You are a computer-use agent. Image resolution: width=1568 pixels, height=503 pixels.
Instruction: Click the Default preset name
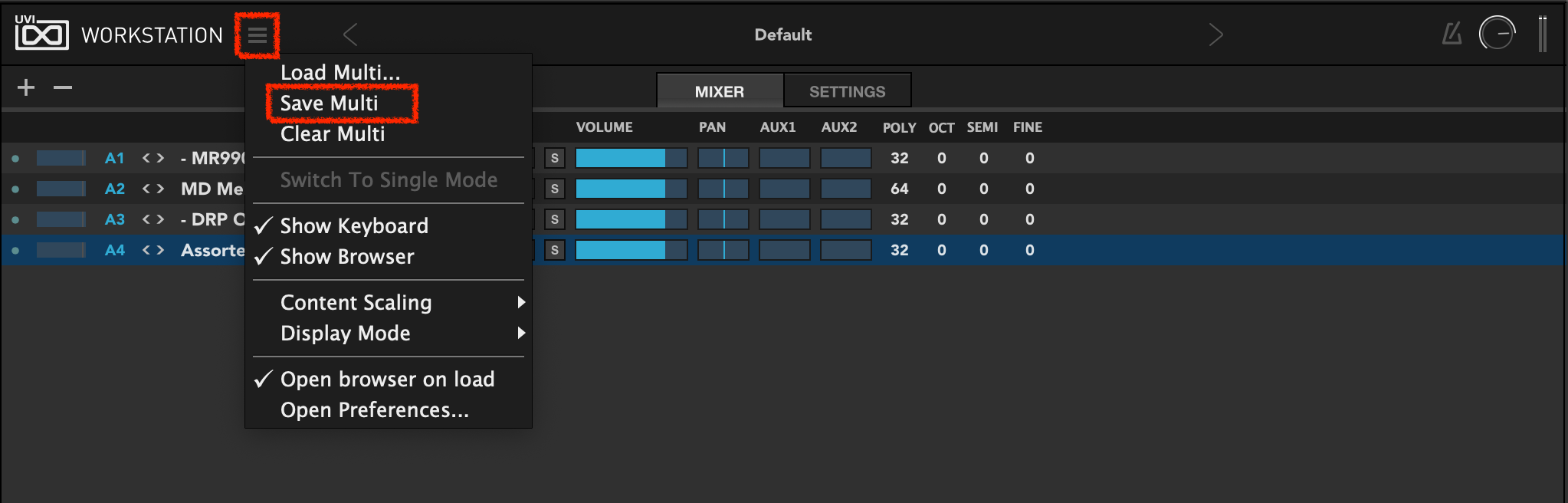click(782, 35)
